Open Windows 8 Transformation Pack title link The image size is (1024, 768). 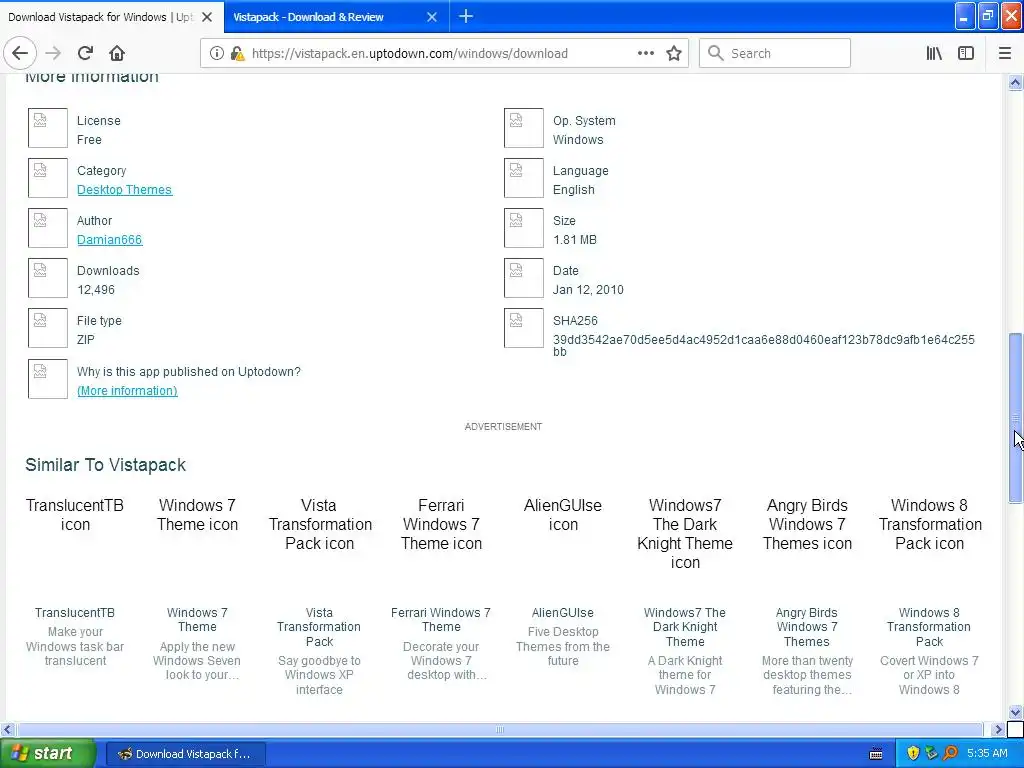[929, 627]
